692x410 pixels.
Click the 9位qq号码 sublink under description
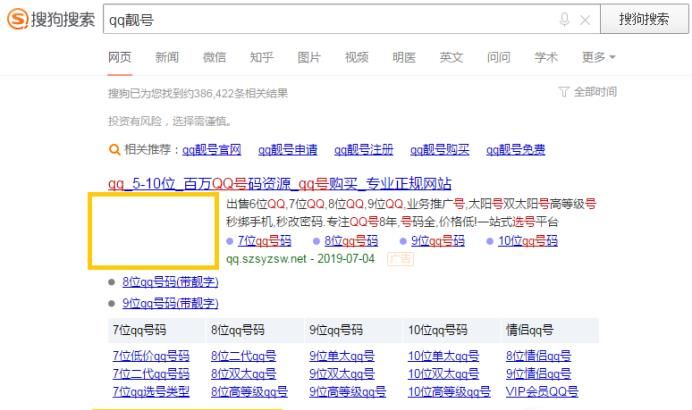438,241
